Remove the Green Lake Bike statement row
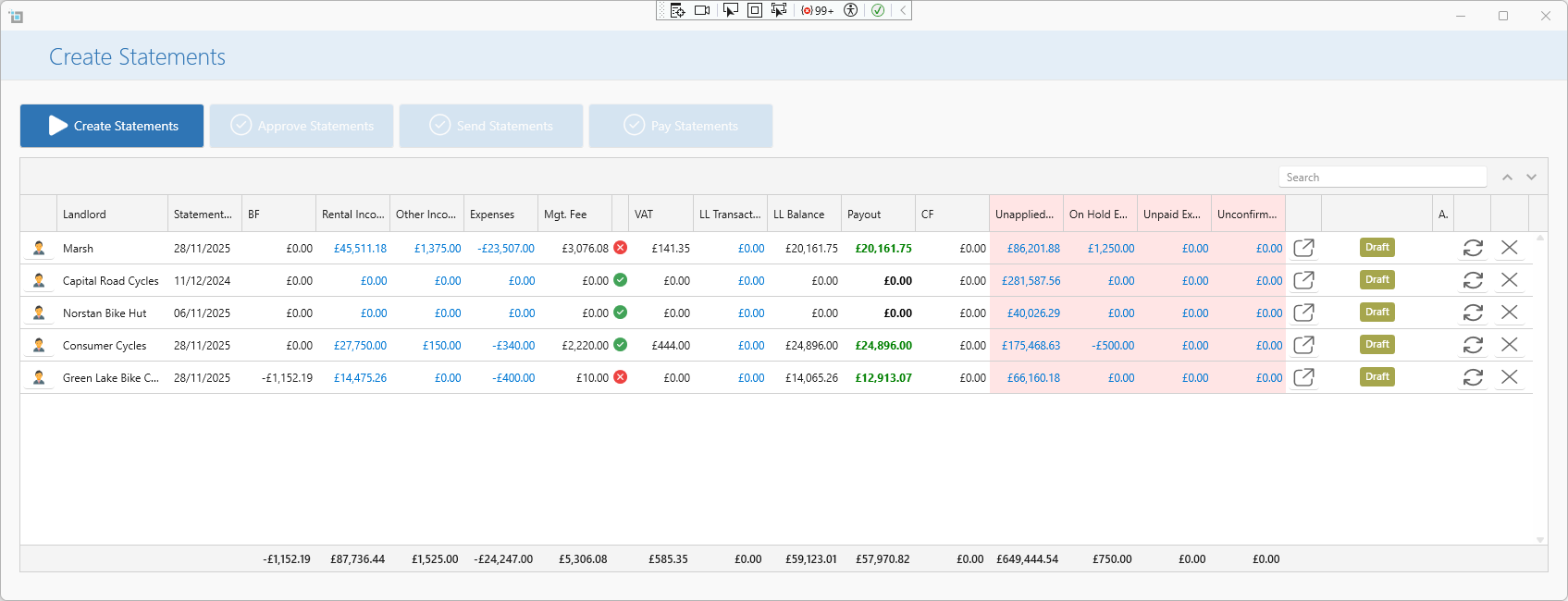Image resolution: width=1568 pixels, height=601 pixels. click(1509, 377)
